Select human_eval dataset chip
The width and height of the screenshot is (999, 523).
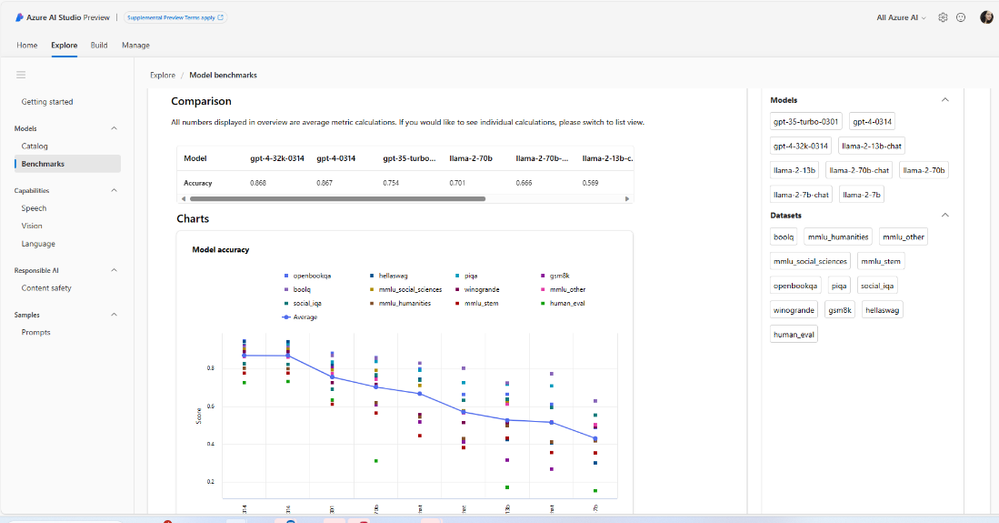point(794,334)
